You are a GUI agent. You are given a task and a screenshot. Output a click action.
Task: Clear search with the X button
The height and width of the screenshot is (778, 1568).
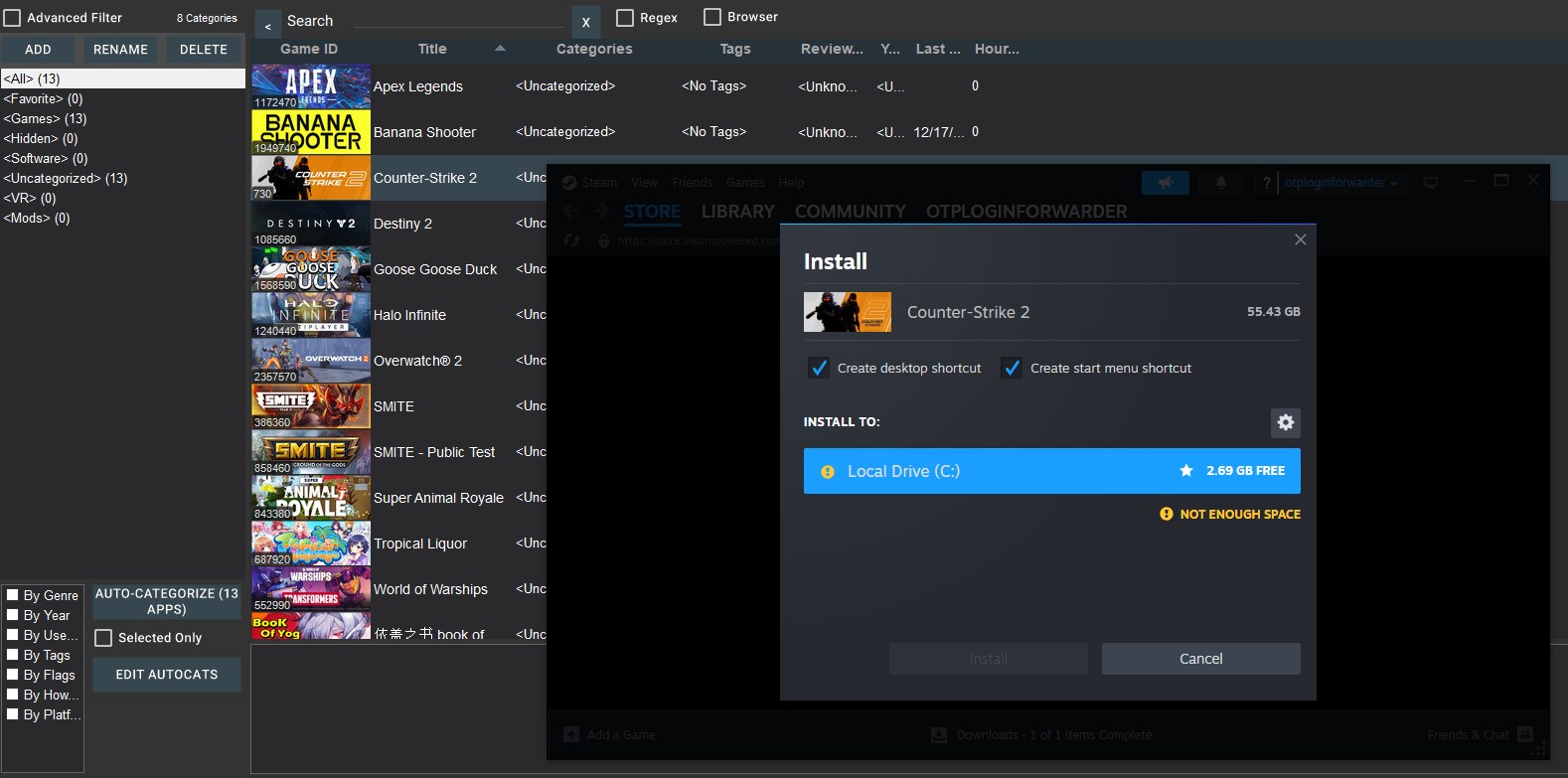tap(585, 22)
